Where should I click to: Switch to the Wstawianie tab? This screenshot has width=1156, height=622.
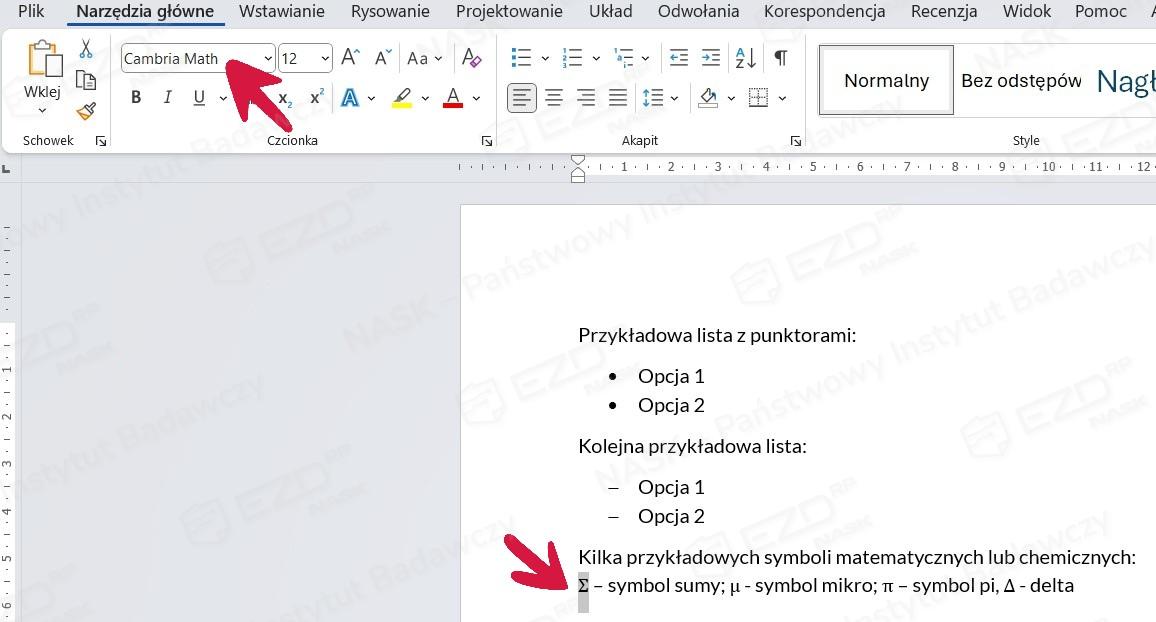click(281, 12)
